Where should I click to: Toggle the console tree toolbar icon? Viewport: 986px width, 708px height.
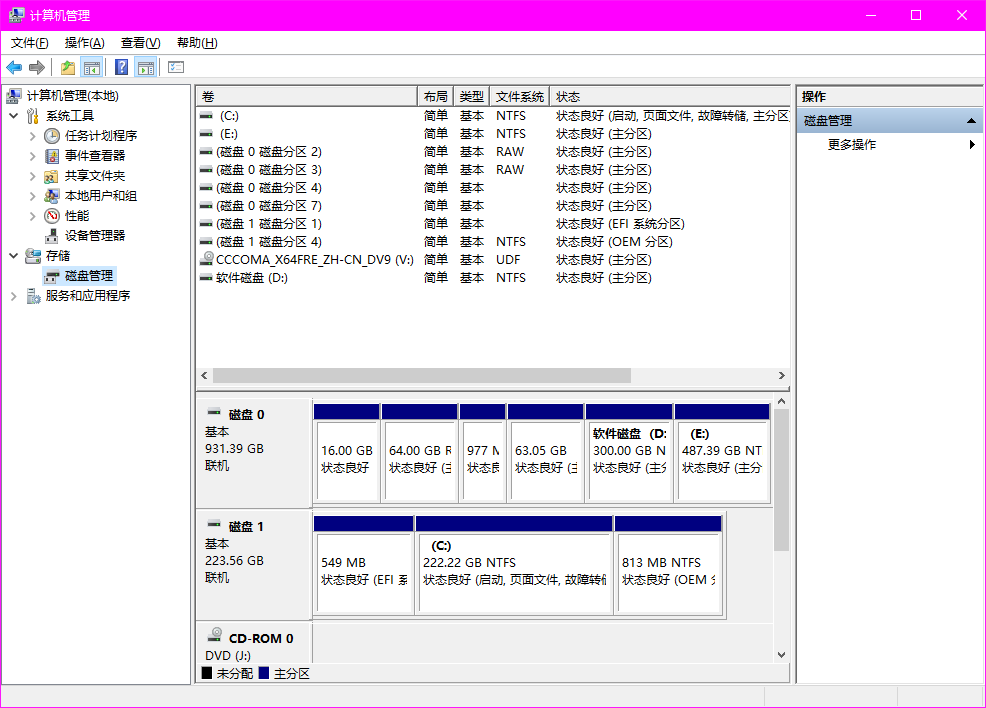point(92,67)
